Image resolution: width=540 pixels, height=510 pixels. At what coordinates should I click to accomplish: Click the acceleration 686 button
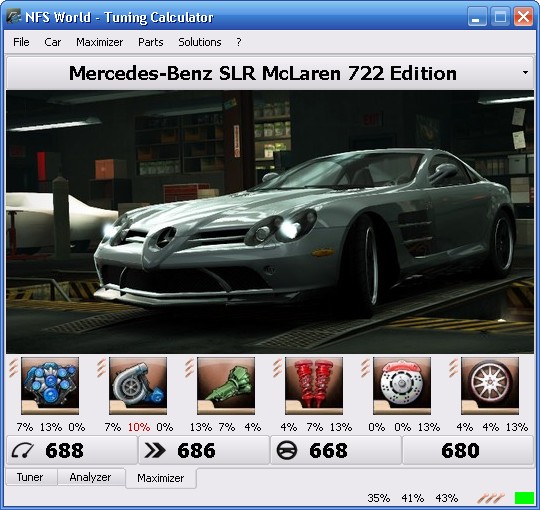coord(204,450)
